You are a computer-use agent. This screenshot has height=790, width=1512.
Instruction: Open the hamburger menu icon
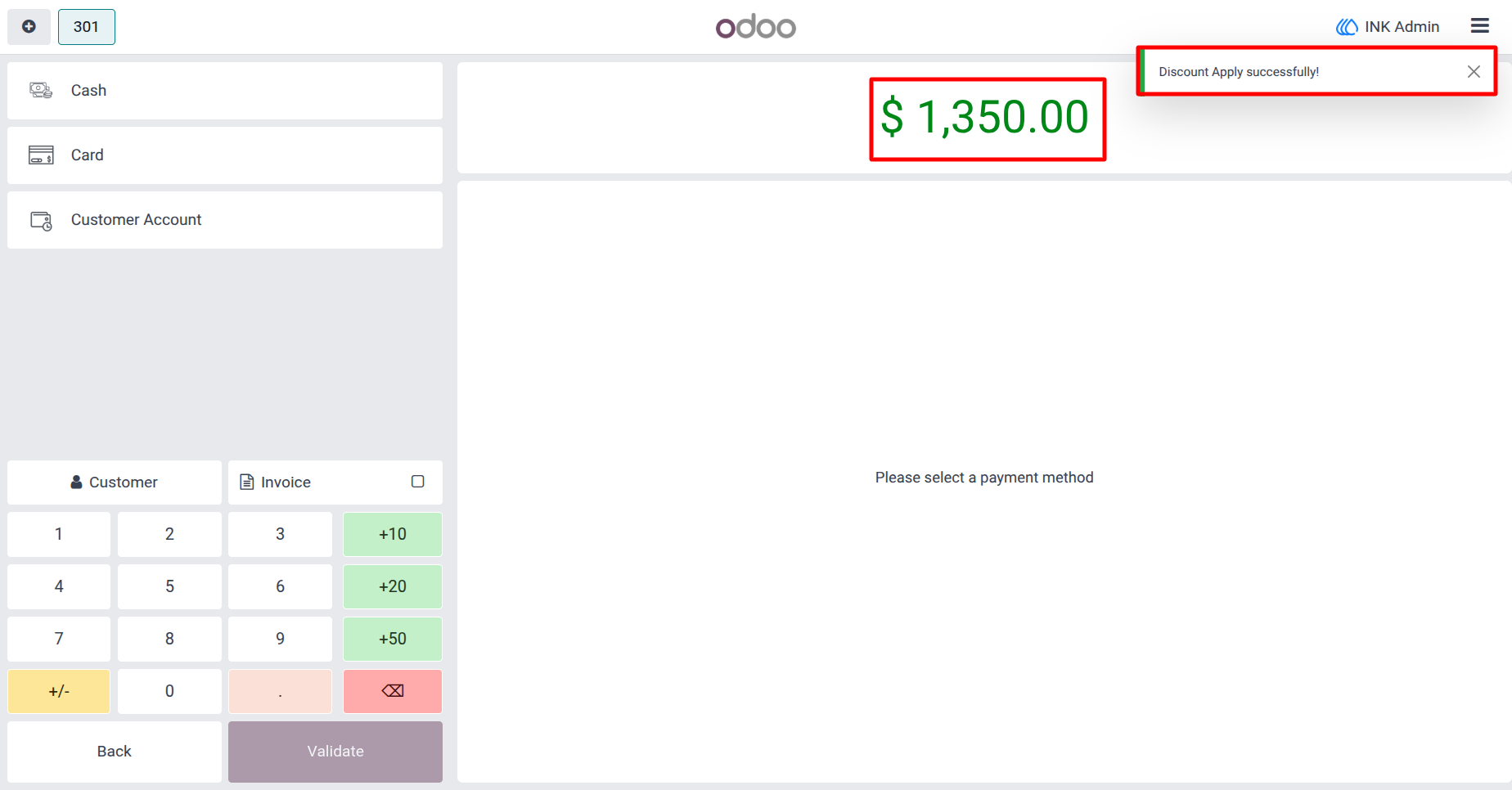pos(1479,26)
